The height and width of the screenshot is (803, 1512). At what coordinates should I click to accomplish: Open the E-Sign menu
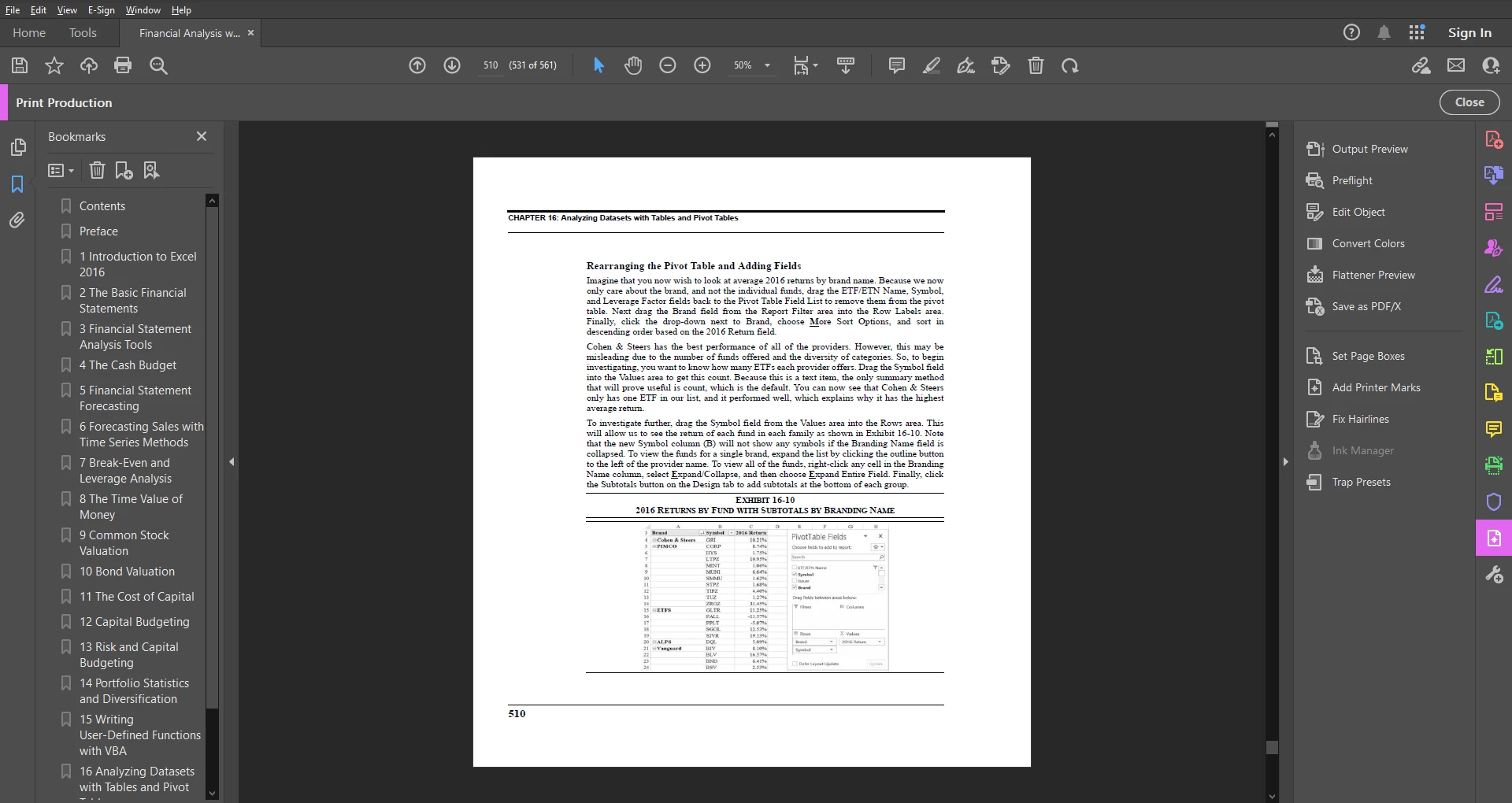[x=101, y=9]
